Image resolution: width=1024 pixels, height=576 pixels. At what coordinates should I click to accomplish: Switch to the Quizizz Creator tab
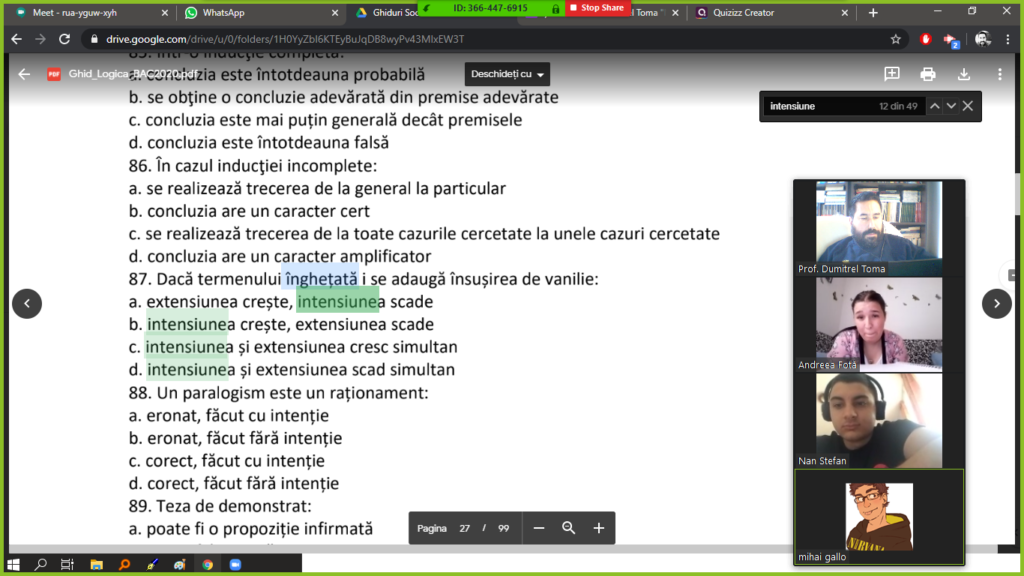760,13
